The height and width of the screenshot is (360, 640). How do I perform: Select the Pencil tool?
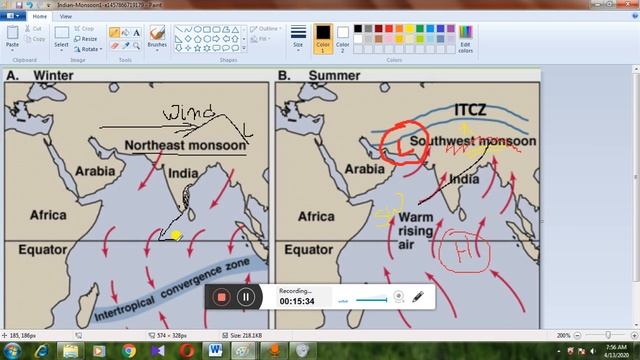[x=114, y=32]
